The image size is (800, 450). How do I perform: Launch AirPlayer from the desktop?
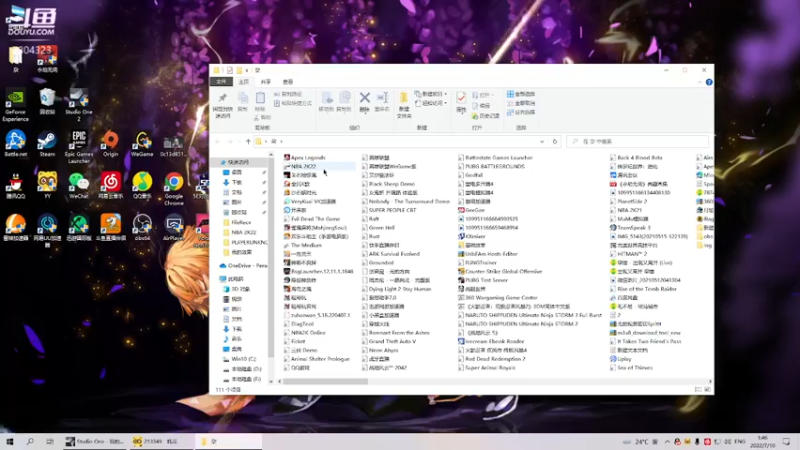173,228
